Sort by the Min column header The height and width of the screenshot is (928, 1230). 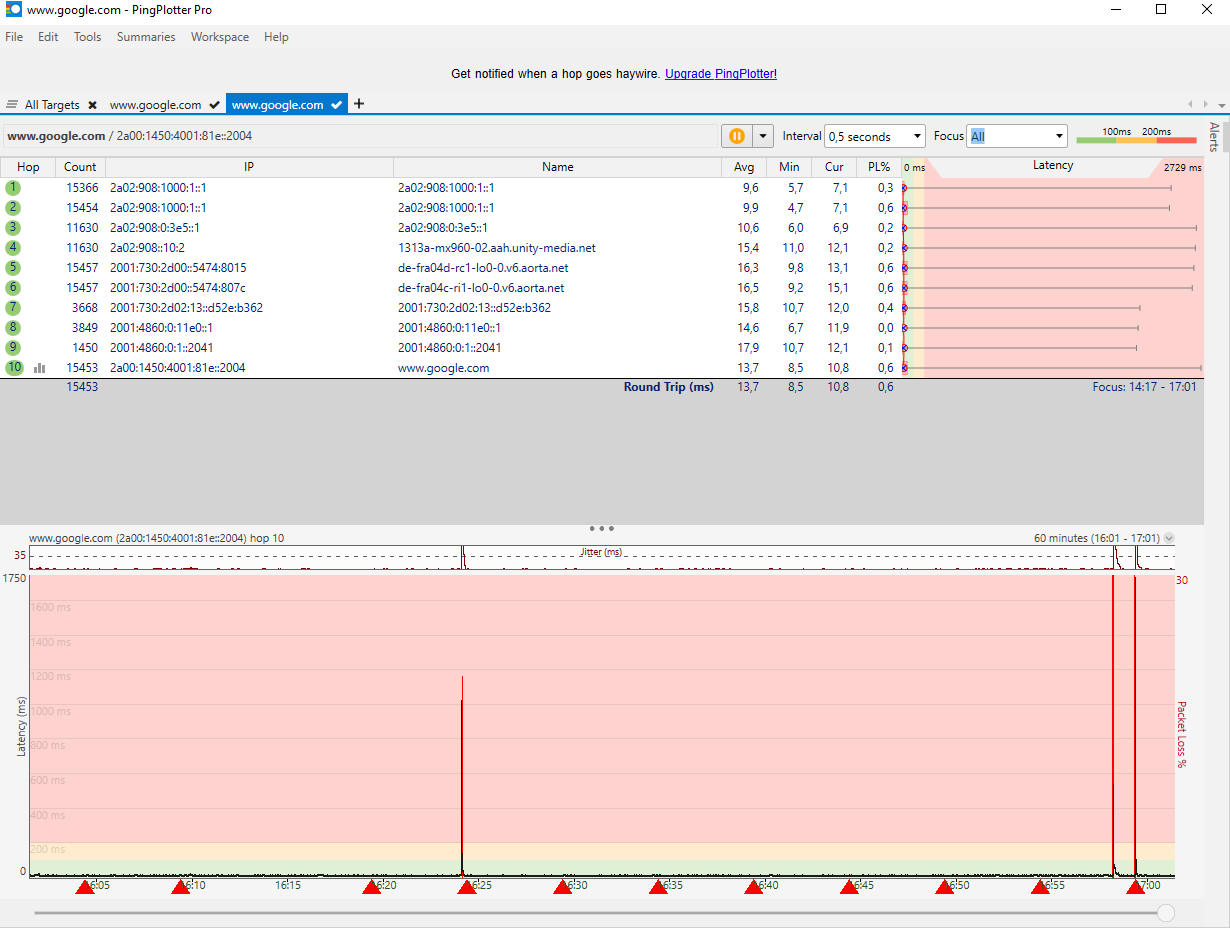[x=789, y=167]
